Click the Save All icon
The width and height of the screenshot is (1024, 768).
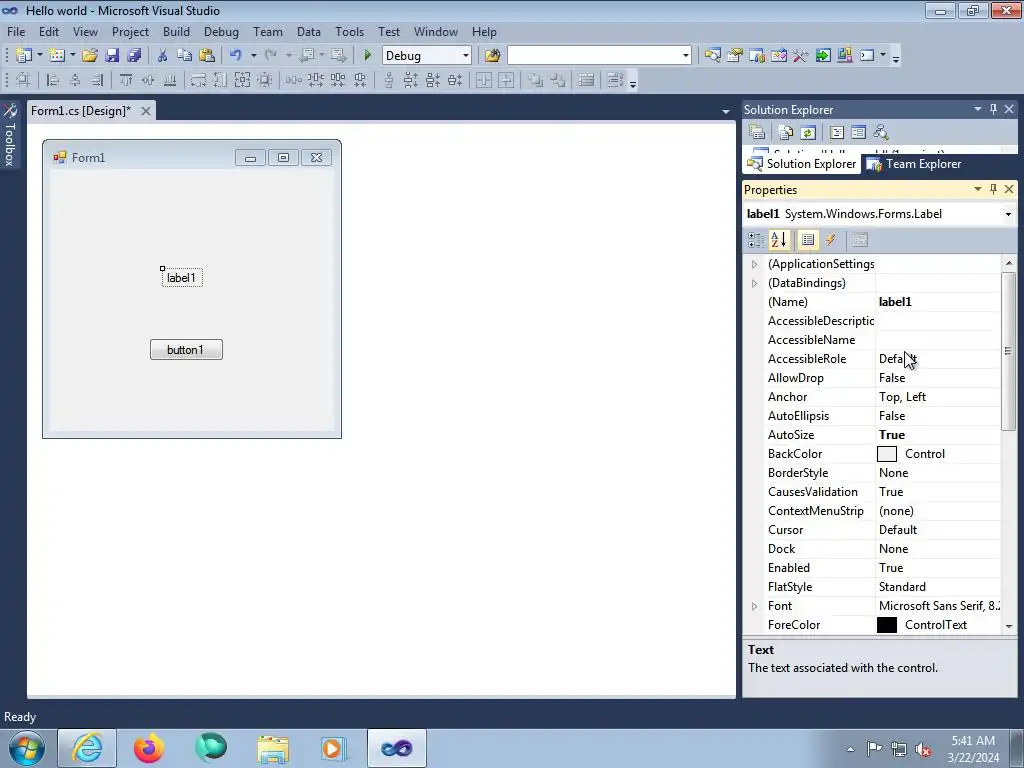pos(134,56)
